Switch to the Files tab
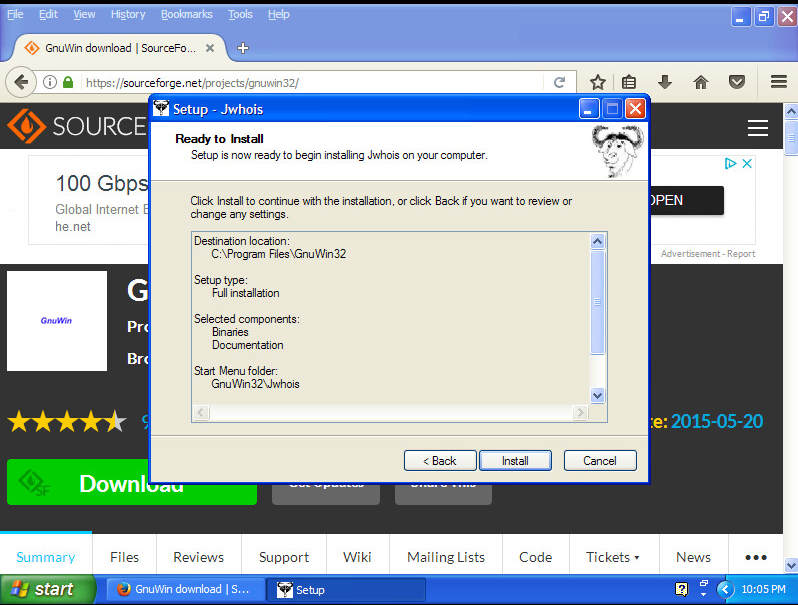The image size is (798, 605). pyautogui.click(x=124, y=557)
